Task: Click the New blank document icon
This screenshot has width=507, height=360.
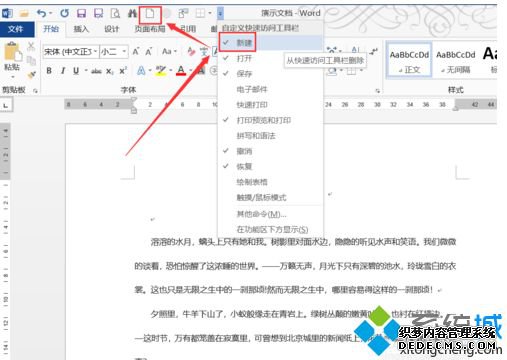Action: (150, 14)
